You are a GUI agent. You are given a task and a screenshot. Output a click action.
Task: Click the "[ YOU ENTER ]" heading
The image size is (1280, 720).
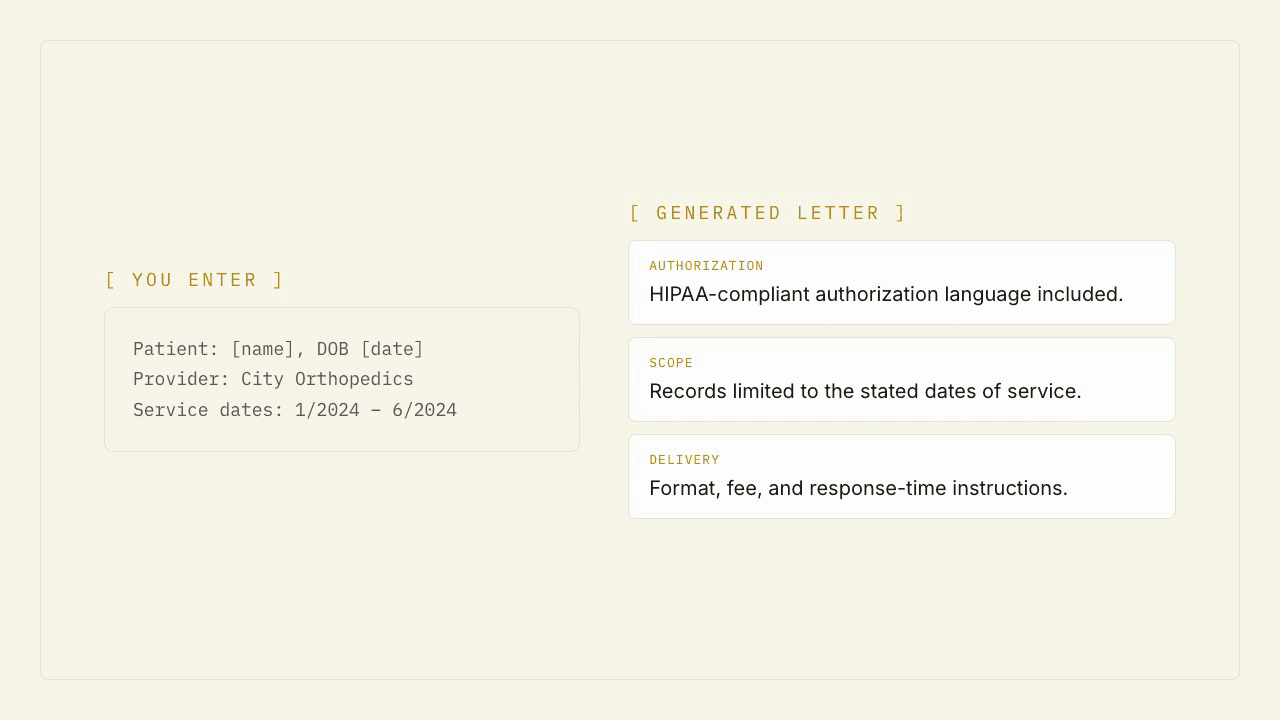pyautogui.click(x=195, y=280)
